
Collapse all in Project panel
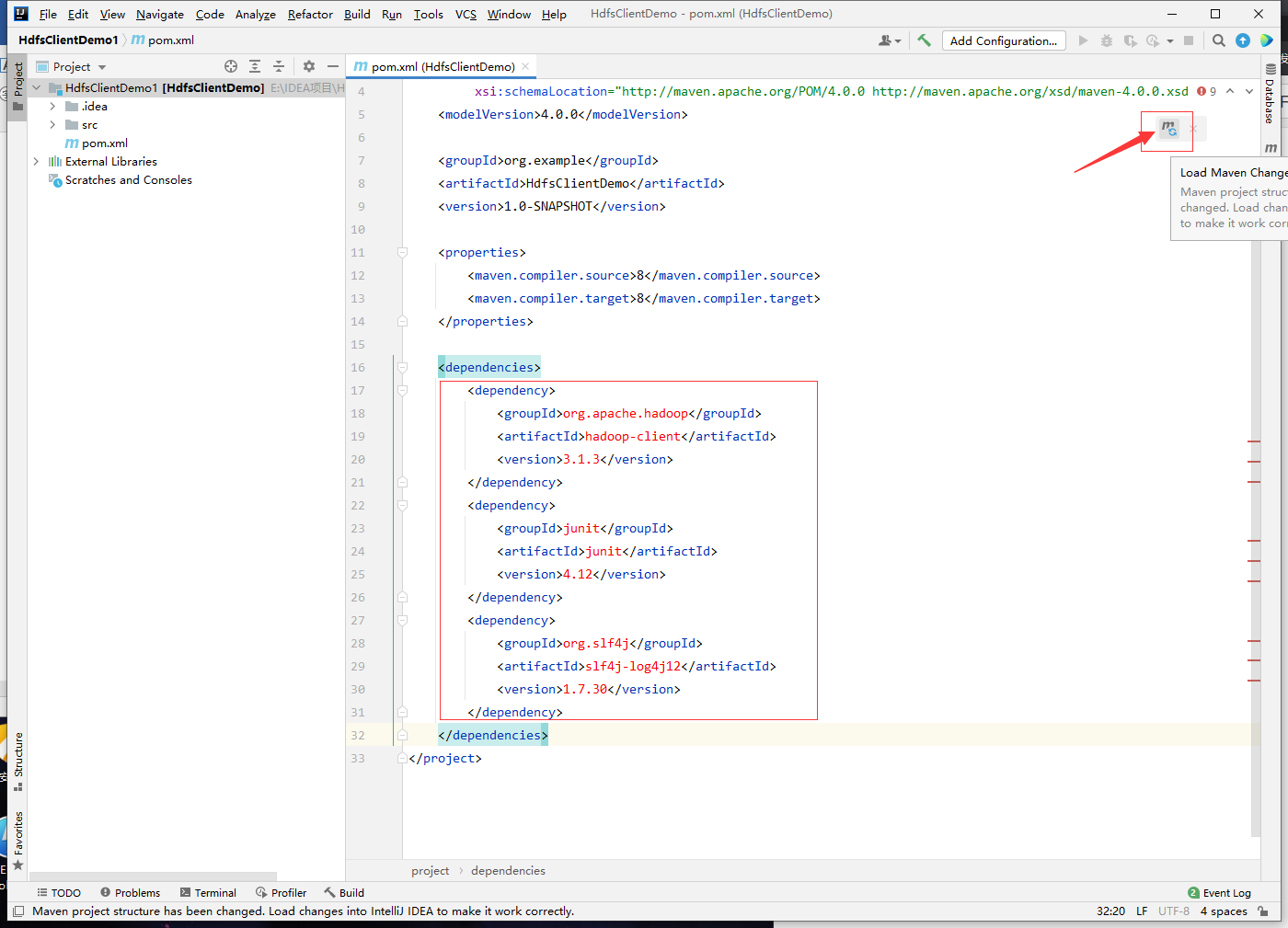coord(279,66)
